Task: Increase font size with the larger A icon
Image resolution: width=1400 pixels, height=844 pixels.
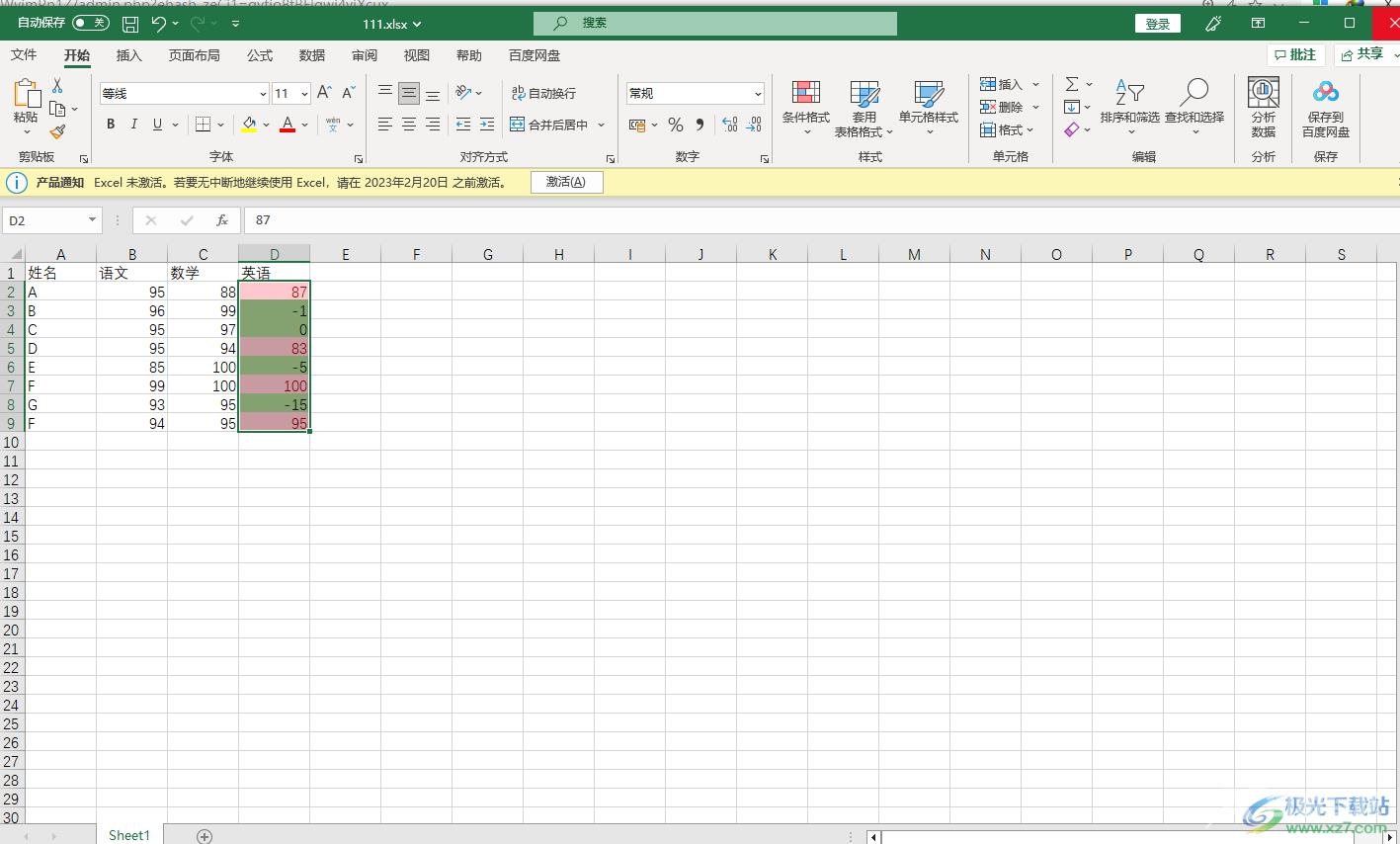Action: point(324,93)
